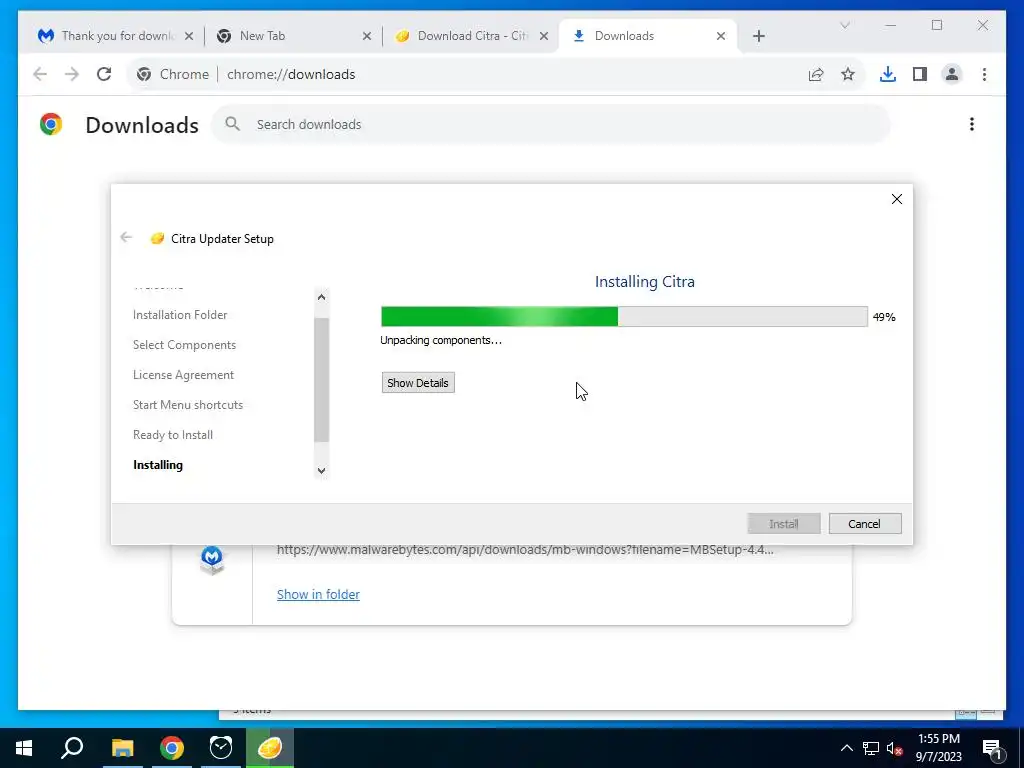The height and width of the screenshot is (768, 1024).
Task: Open a new tab with plus button
Action: pyautogui.click(x=758, y=36)
